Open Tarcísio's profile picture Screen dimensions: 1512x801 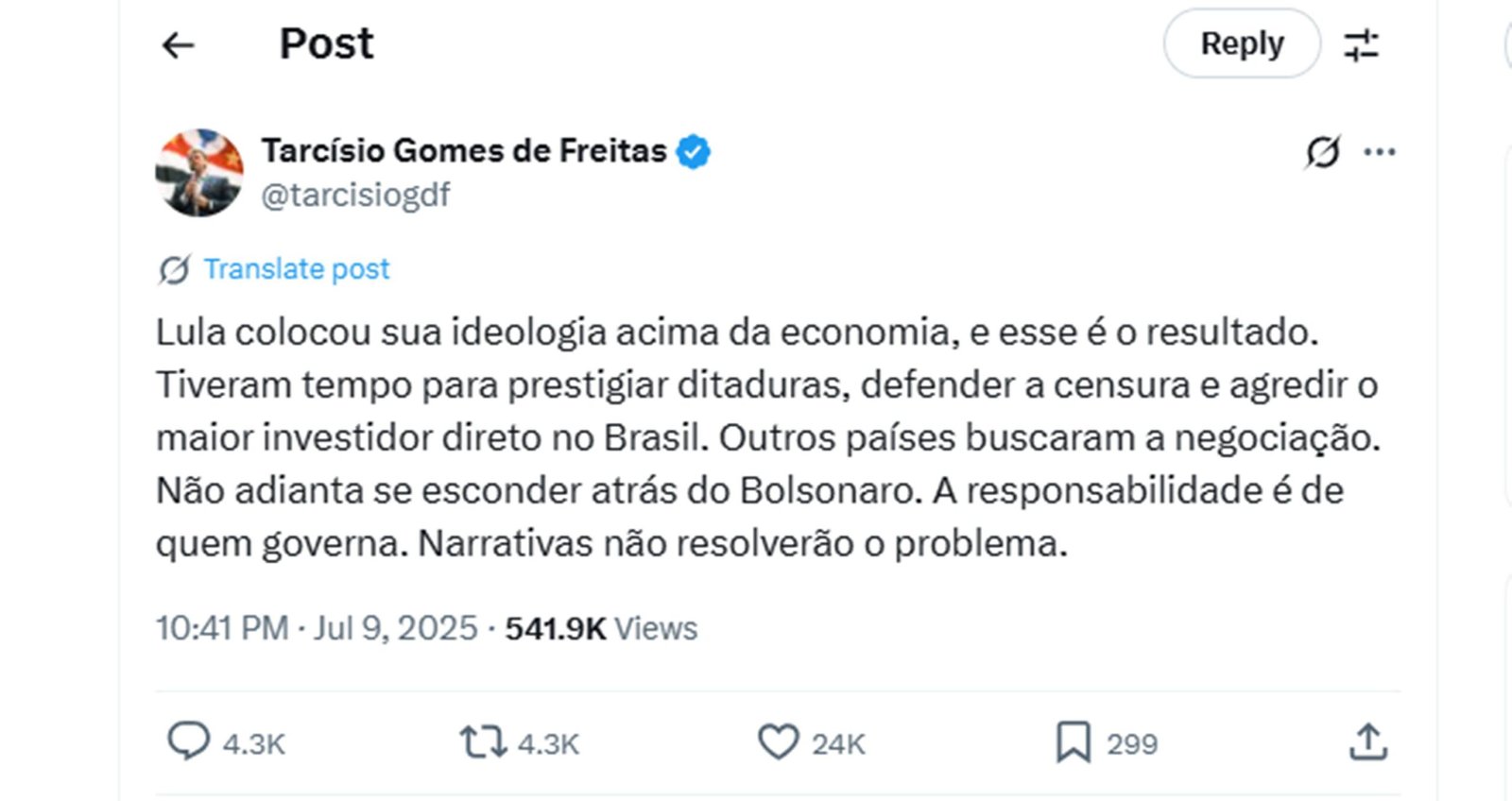click(x=199, y=173)
